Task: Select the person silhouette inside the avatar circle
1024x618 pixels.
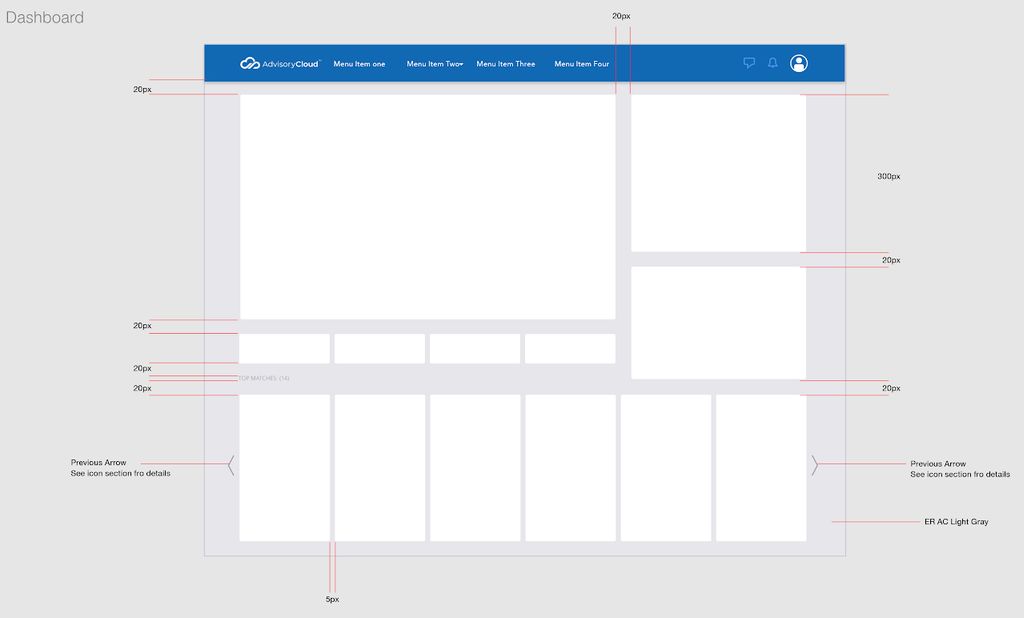Action: (x=797, y=63)
